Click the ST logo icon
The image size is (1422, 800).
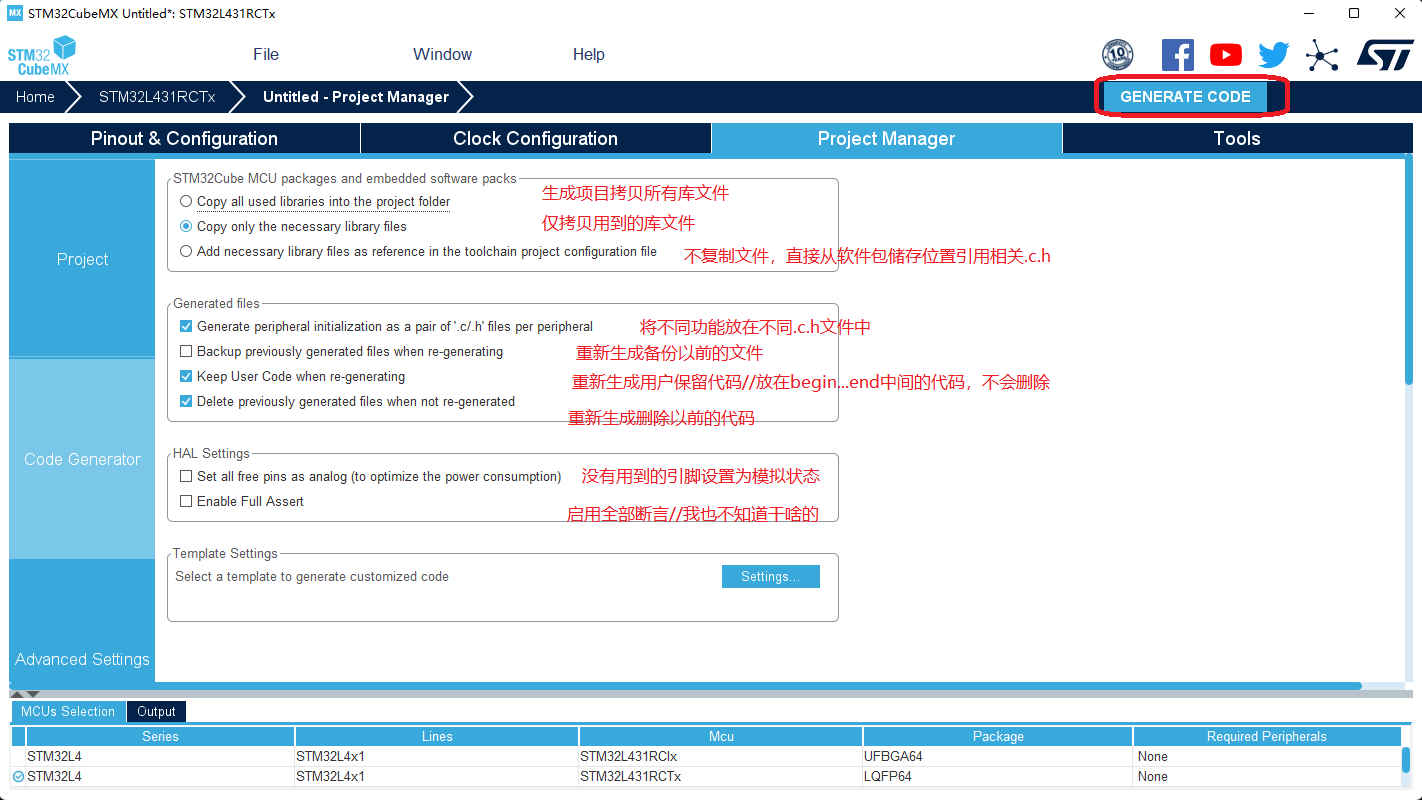[x=1385, y=54]
